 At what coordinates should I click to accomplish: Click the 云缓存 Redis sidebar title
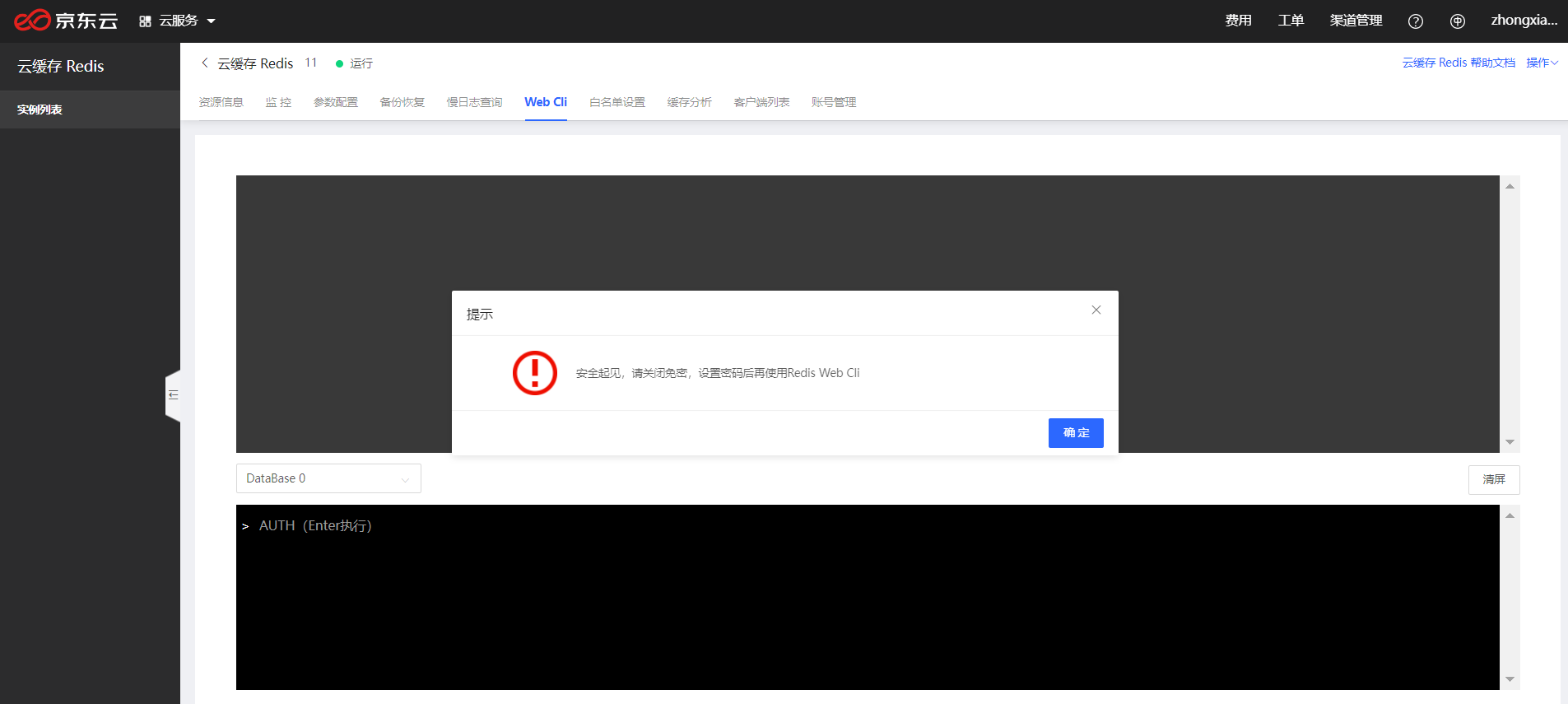tap(61, 66)
